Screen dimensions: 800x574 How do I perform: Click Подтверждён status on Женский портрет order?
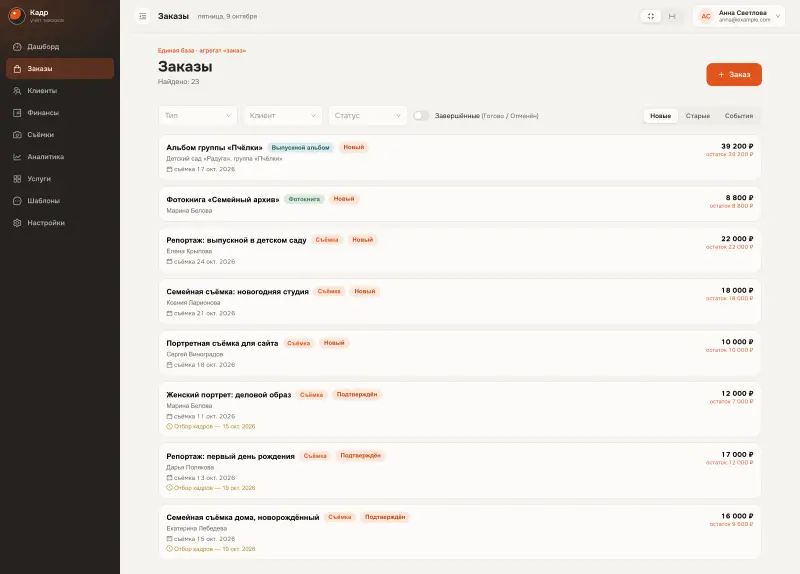tap(357, 394)
